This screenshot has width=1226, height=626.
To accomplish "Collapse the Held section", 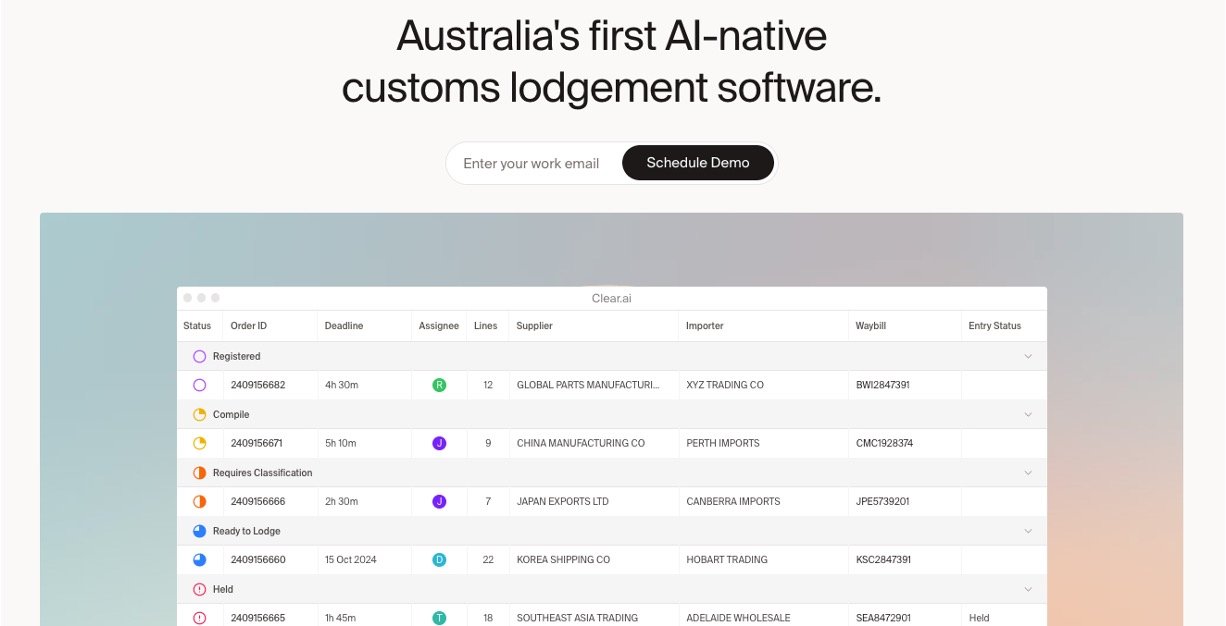I will point(1029,589).
